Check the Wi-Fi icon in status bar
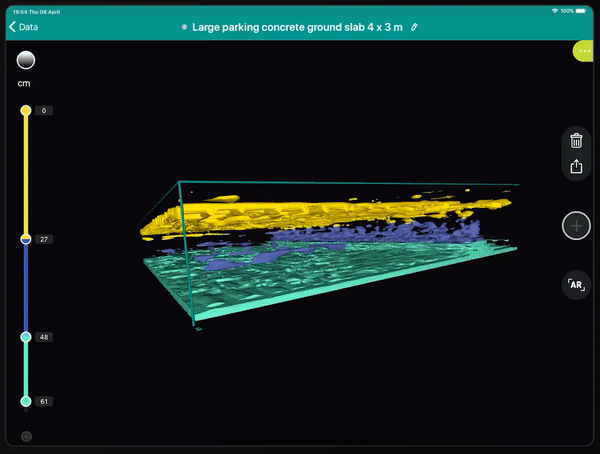Screen dimensions: 600x454 point(555,11)
